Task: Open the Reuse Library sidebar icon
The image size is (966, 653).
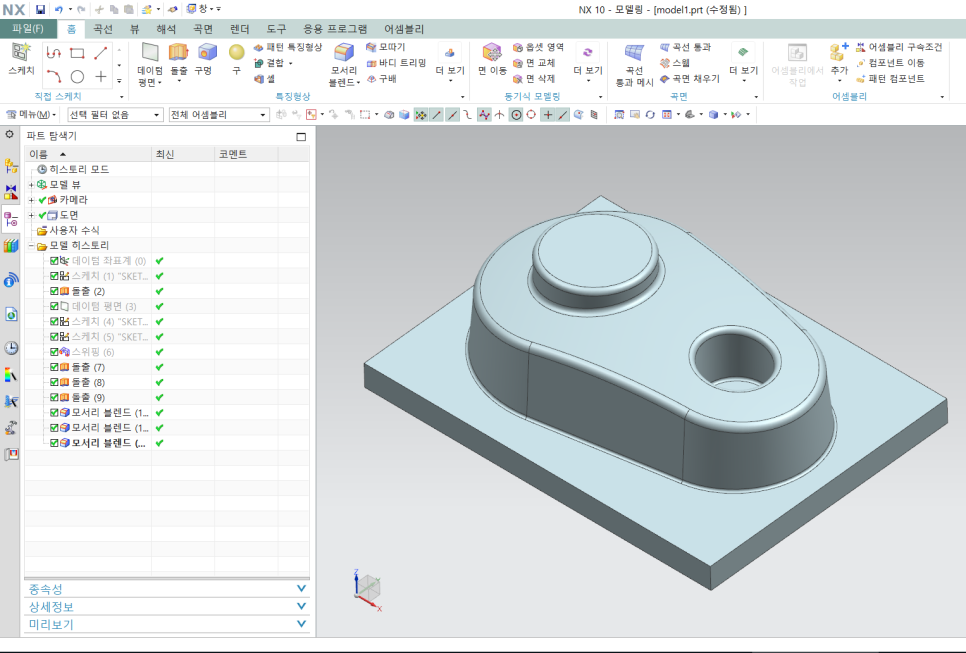Action: [11, 246]
